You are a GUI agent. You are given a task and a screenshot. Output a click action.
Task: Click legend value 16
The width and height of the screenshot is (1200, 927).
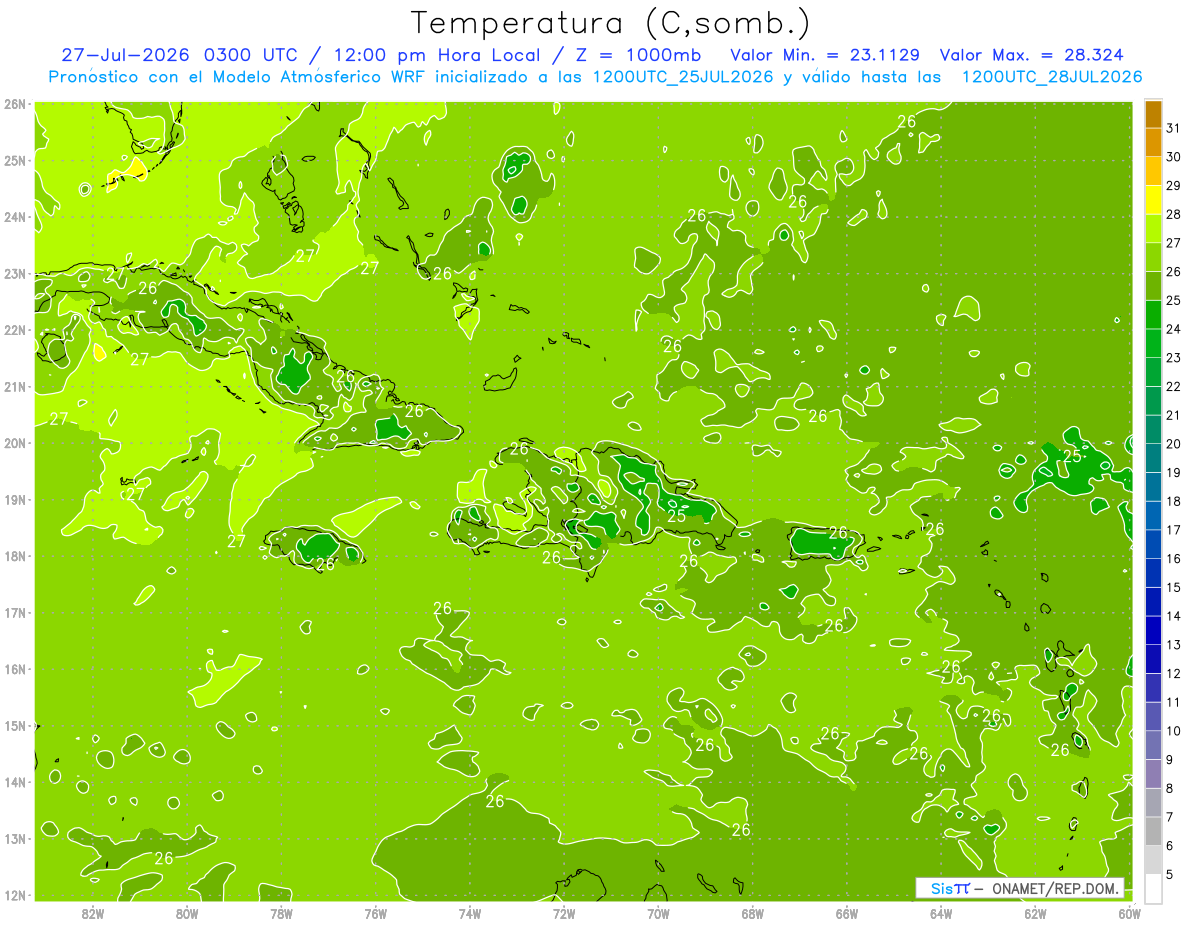click(1173, 559)
